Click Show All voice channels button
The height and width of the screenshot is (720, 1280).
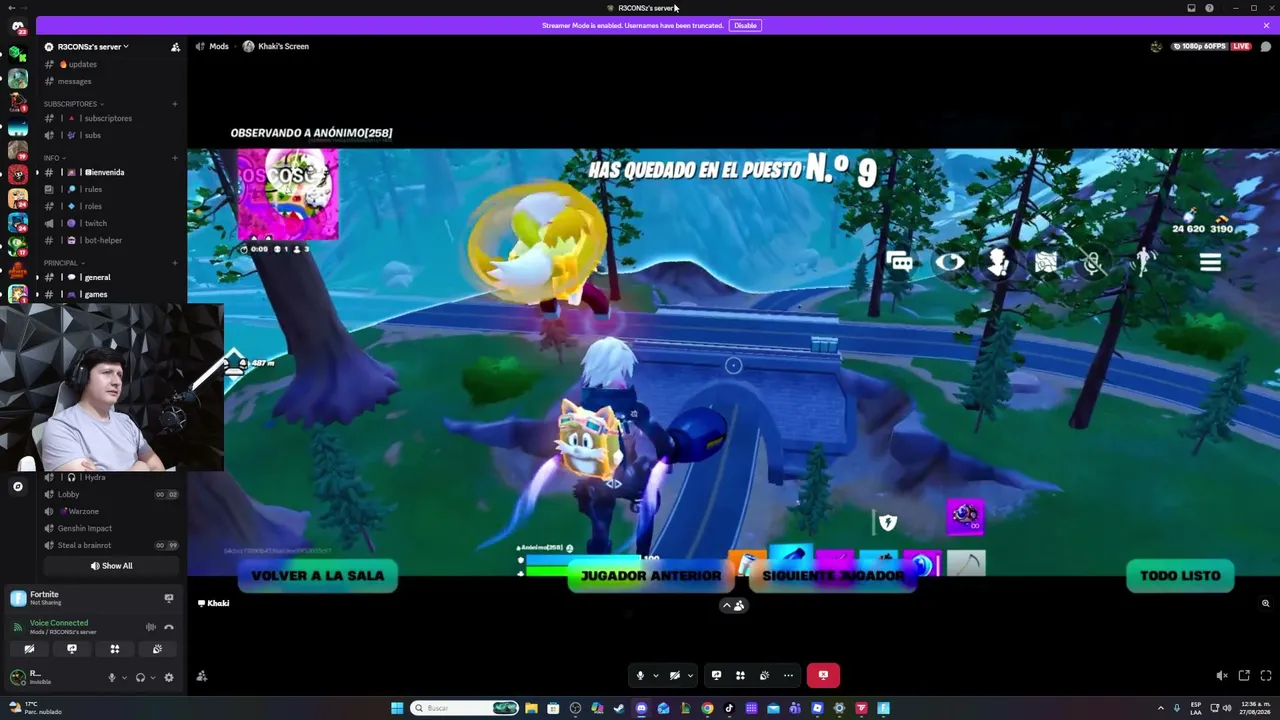[112, 566]
